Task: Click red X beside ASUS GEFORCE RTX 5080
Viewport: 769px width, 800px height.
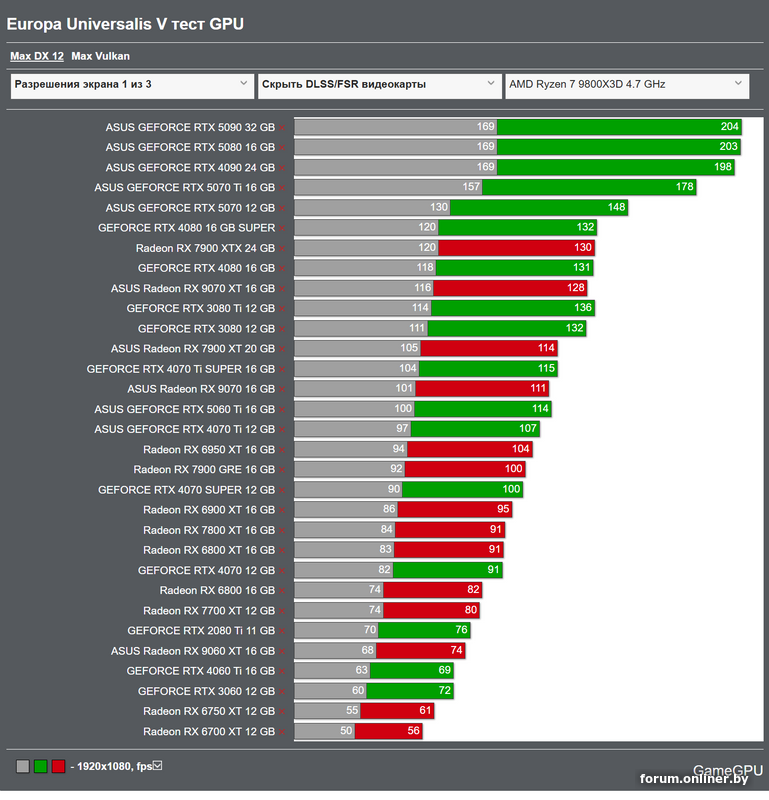Action: pyautogui.click(x=282, y=147)
